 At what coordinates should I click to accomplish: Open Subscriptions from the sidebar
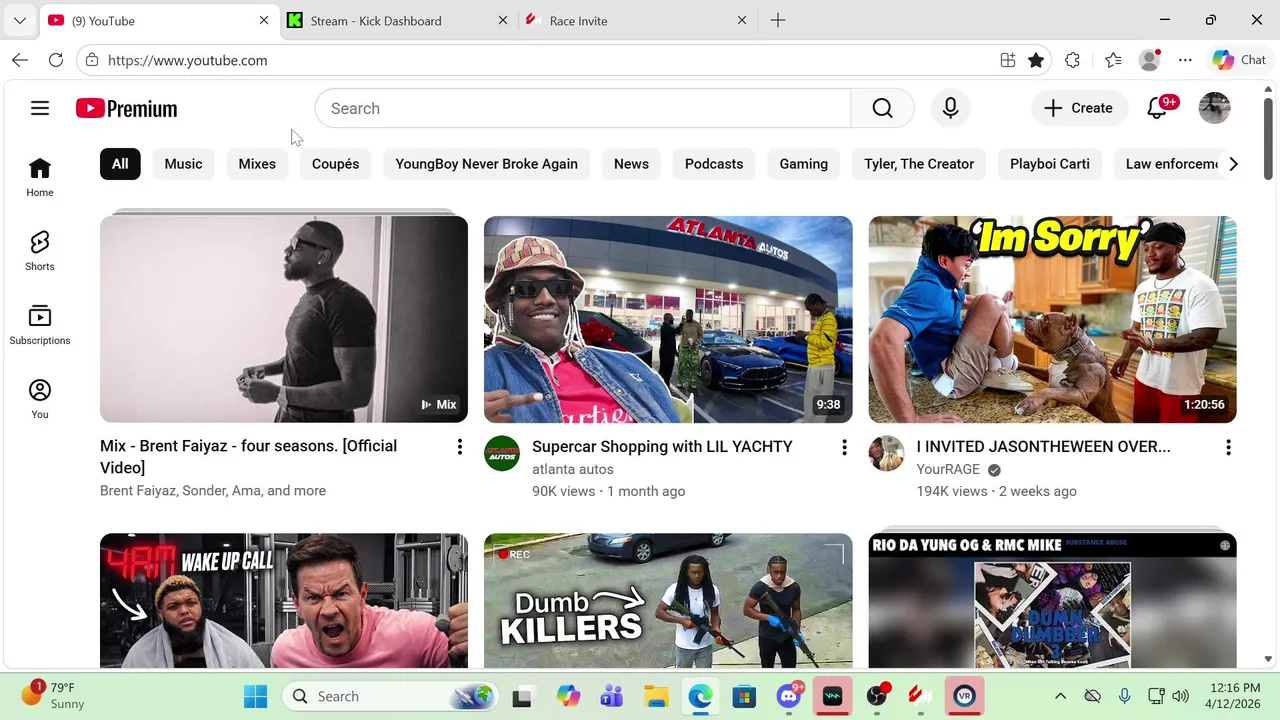(40, 325)
